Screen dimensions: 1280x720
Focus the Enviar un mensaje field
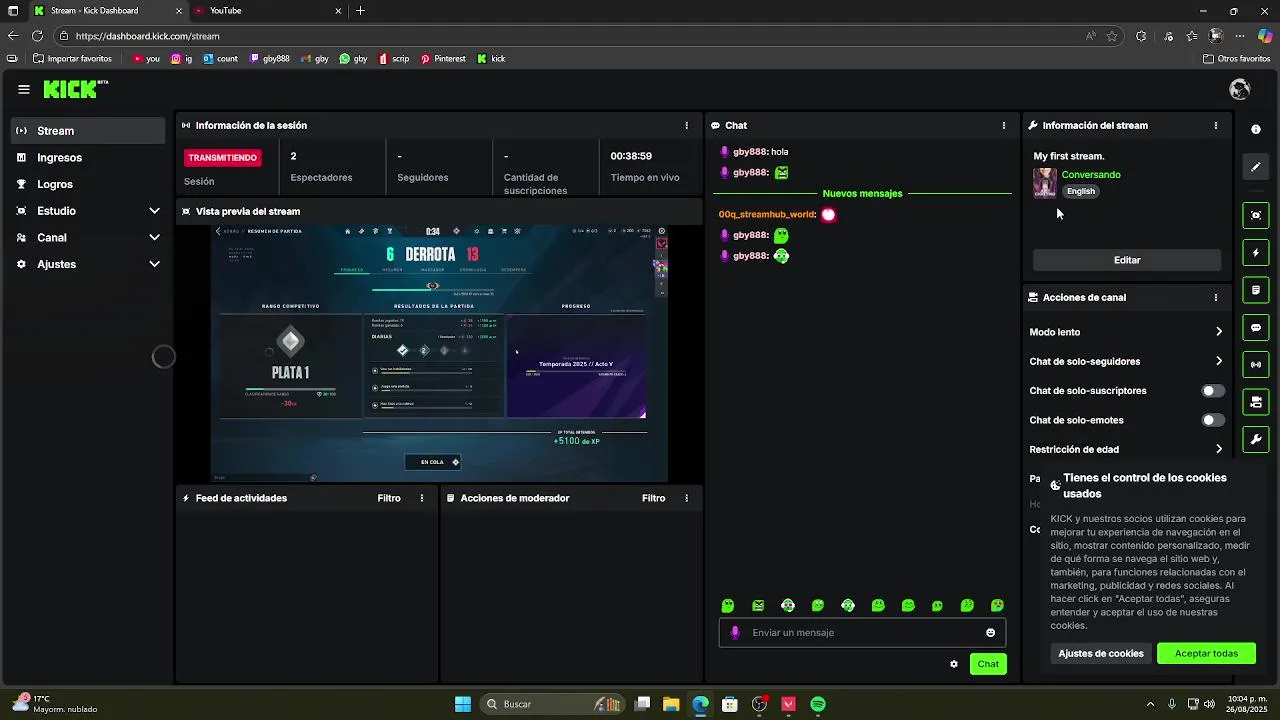coord(862,632)
